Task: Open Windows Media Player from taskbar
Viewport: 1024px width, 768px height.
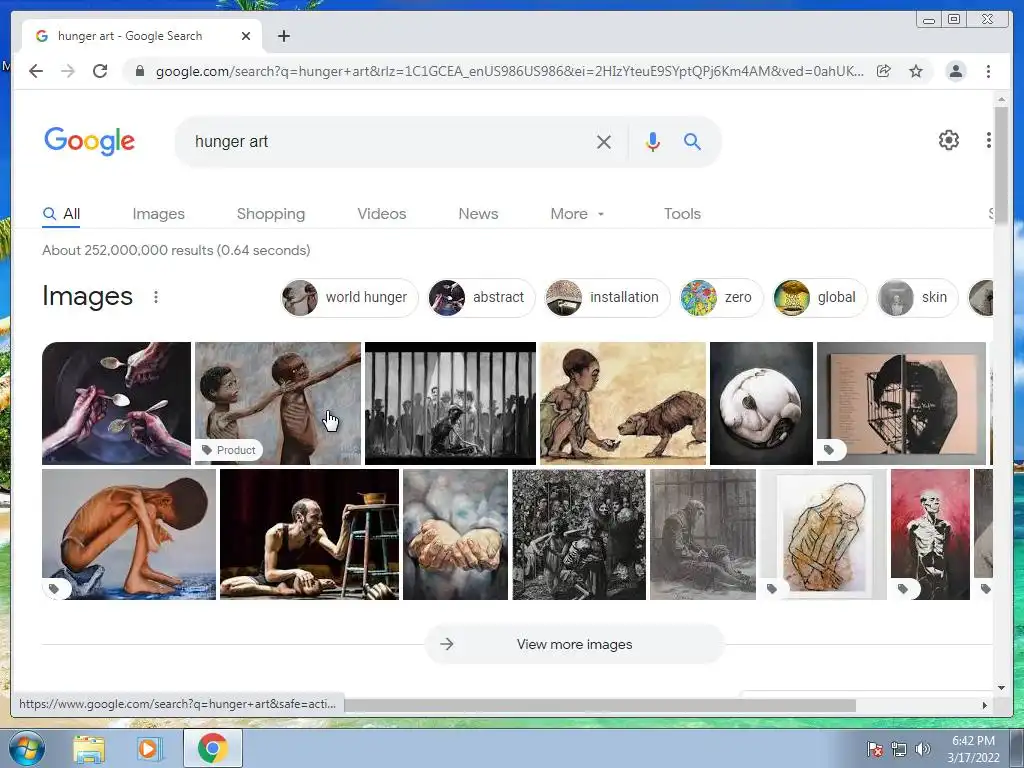Action: (x=148, y=748)
